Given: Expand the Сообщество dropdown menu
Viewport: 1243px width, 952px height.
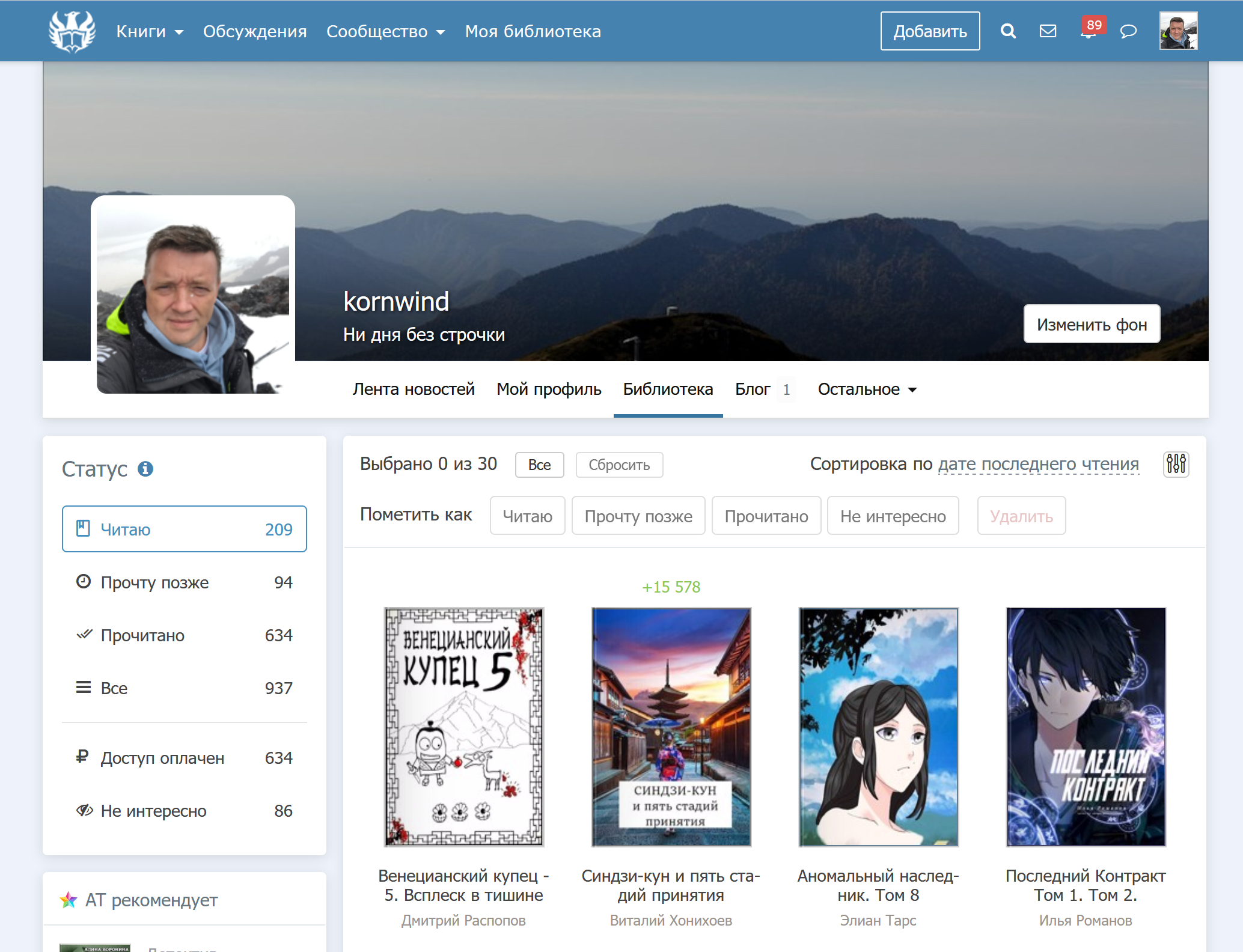Looking at the screenshot, I should point(385,31).
